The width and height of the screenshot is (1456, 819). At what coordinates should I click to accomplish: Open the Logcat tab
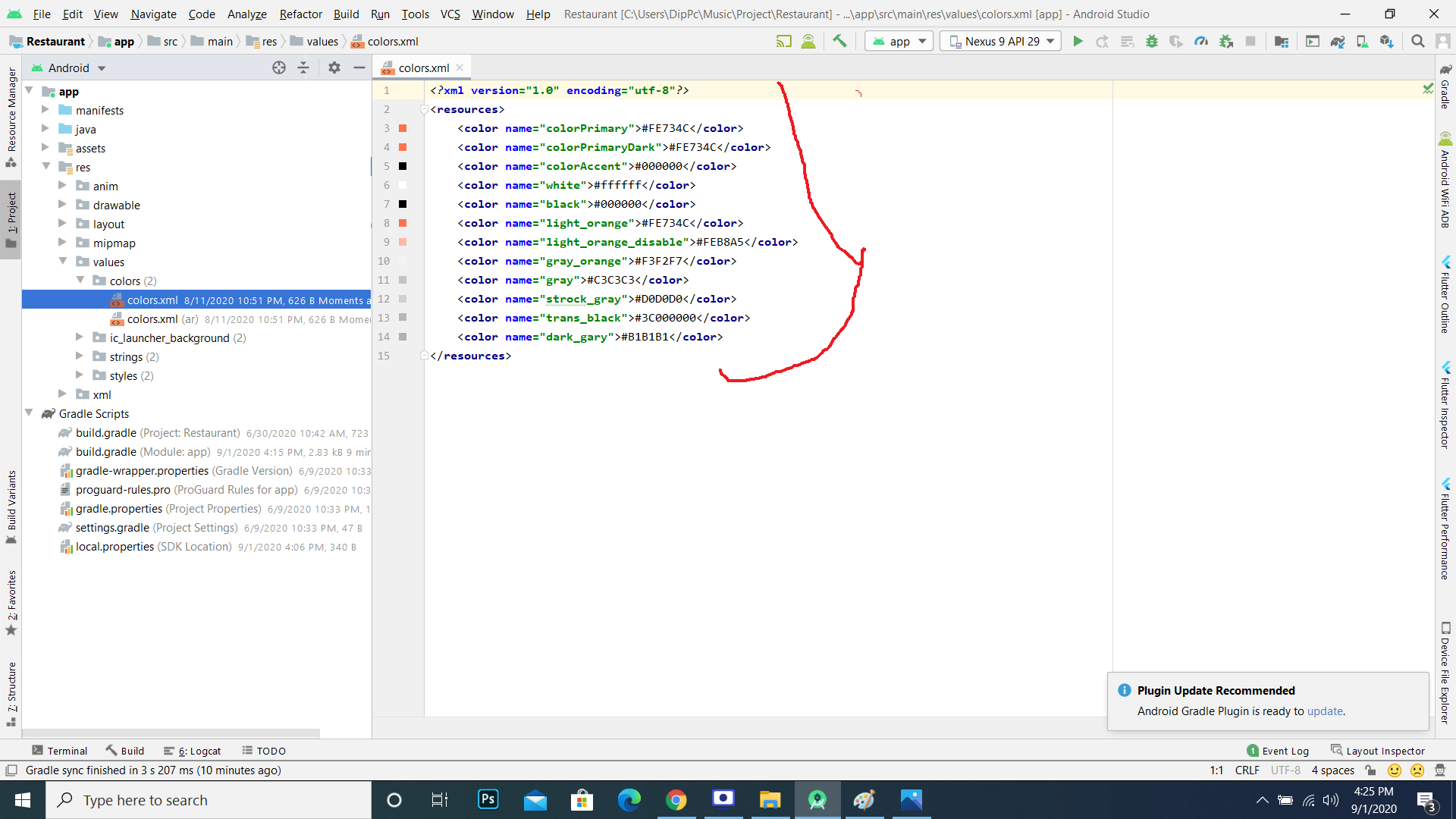click(x=193, y=751)
